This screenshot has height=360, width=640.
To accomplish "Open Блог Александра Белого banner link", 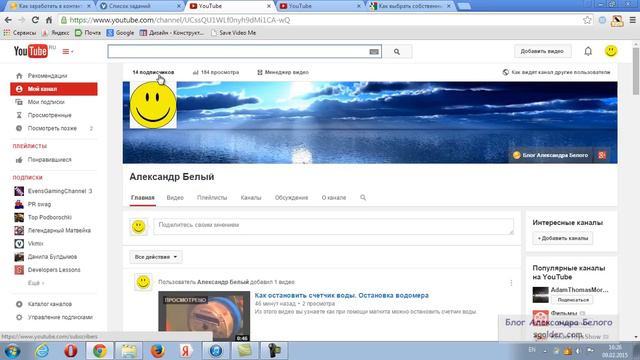I will 551,155.
